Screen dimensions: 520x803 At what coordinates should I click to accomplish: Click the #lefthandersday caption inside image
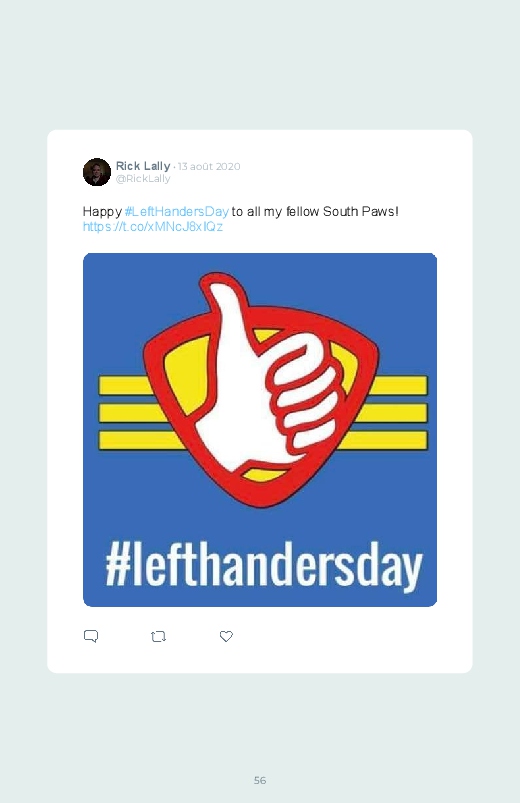click(x=264, y=566)
